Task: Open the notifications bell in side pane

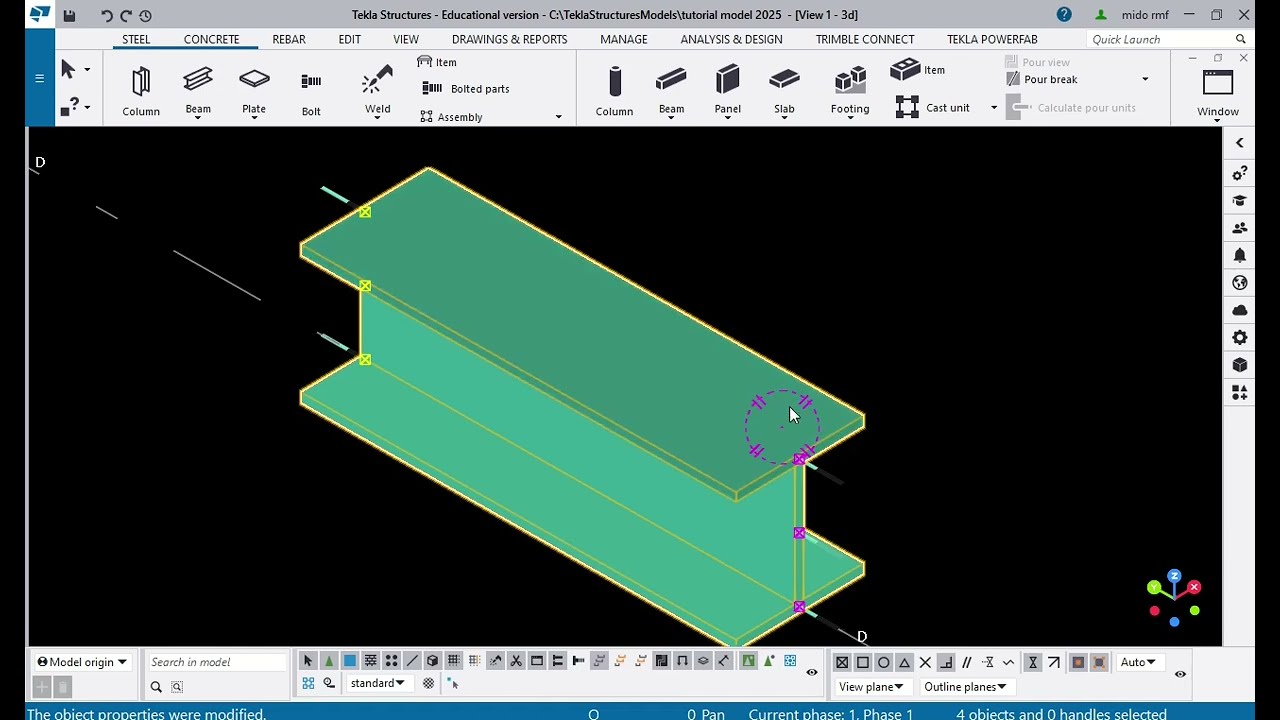Action: [1240, 256]
